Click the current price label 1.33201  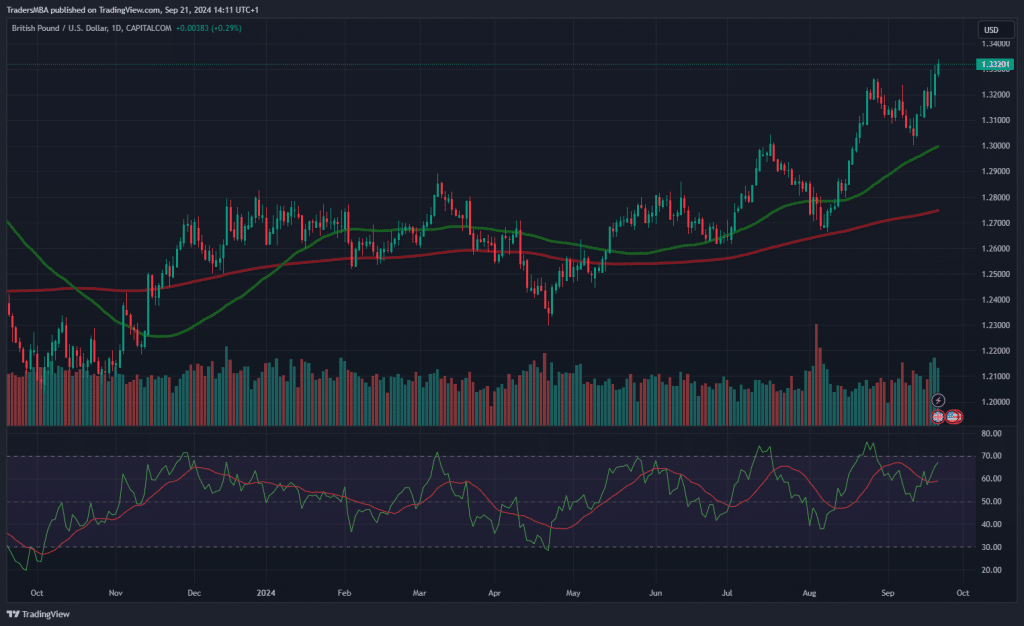(x=994, y=65)
